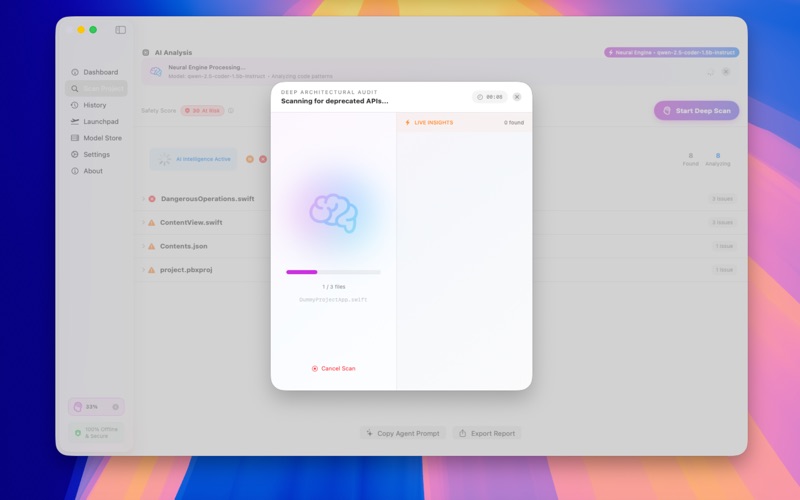Click the spinner beside the banner close

(710, 72)
